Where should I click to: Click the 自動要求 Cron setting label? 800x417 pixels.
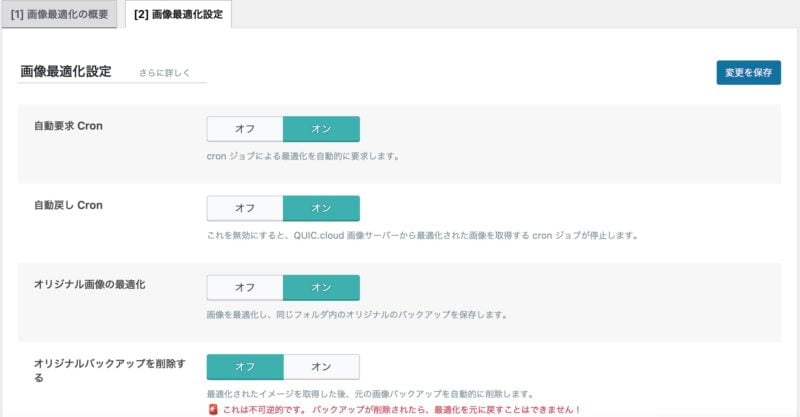tap(69, 126)
